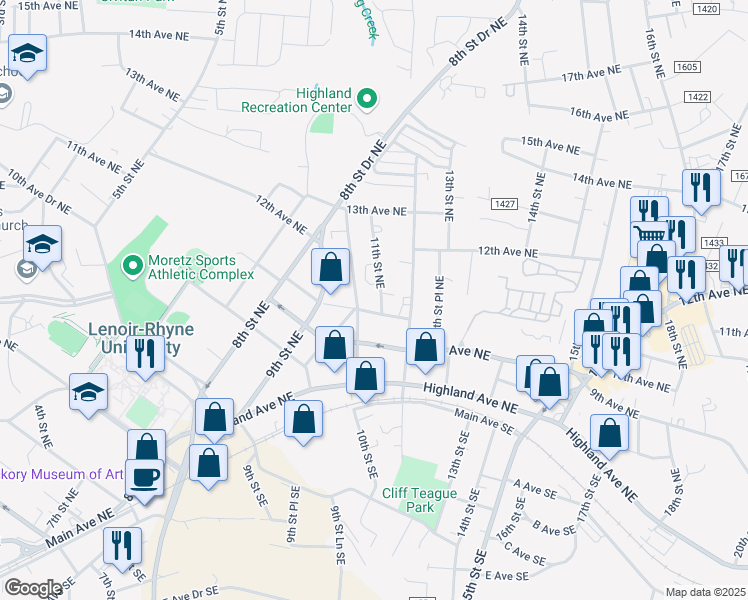Click the route shield 1427
Viewport: 748px width, 600px height.
[505, 204]
